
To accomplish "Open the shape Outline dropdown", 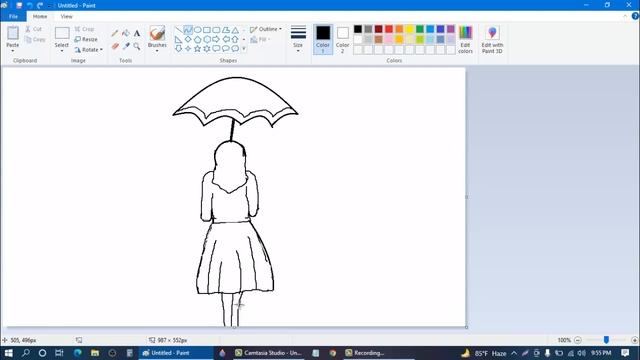I will [x=266, y=29].
